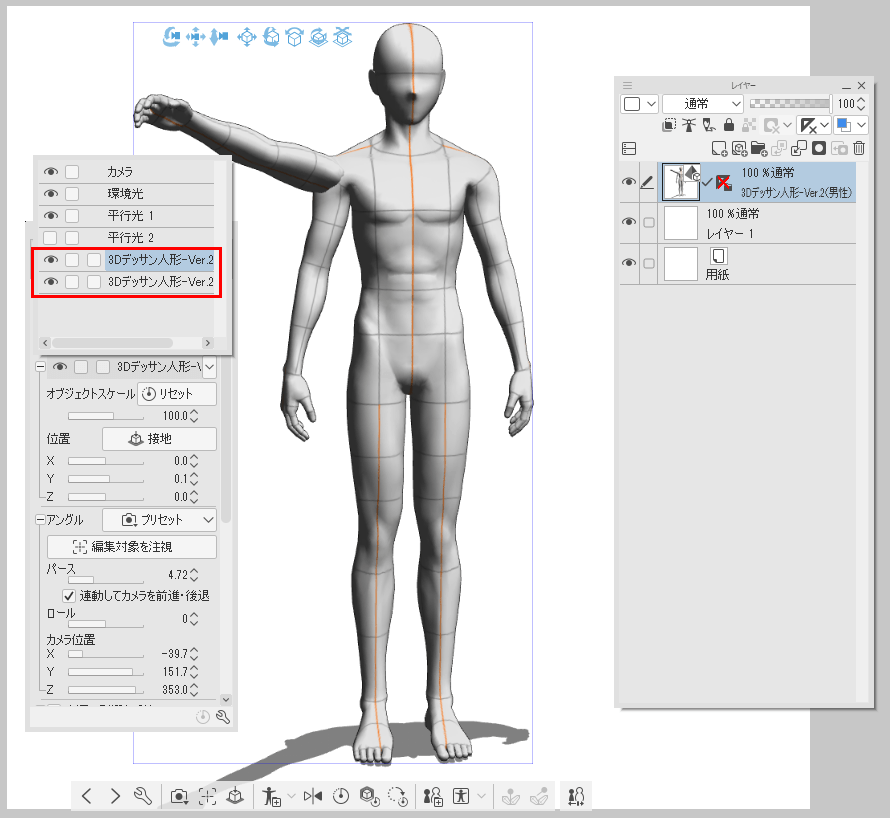This screenshot has width=890, height=818.
Task: Create a new raster layer
Action: (719, 149)
